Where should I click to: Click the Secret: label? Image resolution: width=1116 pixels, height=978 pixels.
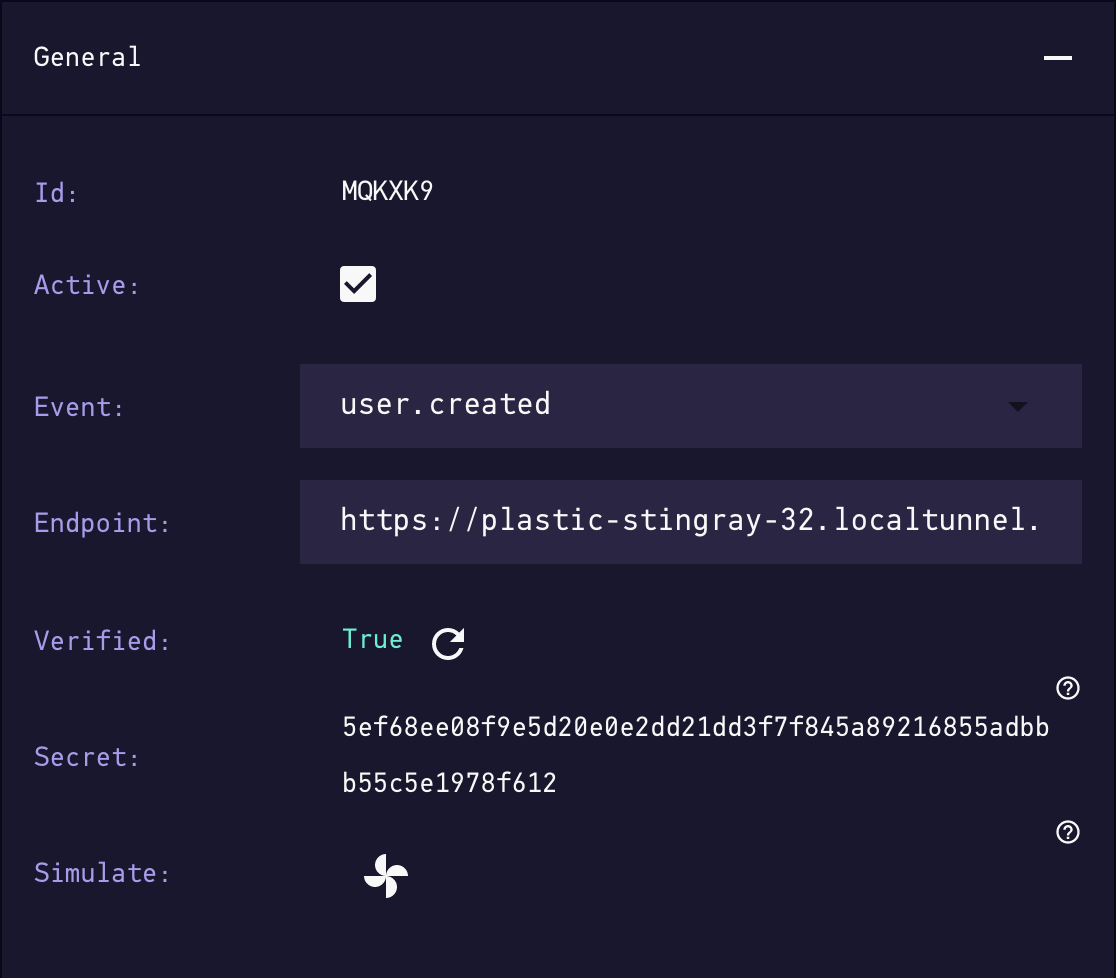[x=87, y=757]
